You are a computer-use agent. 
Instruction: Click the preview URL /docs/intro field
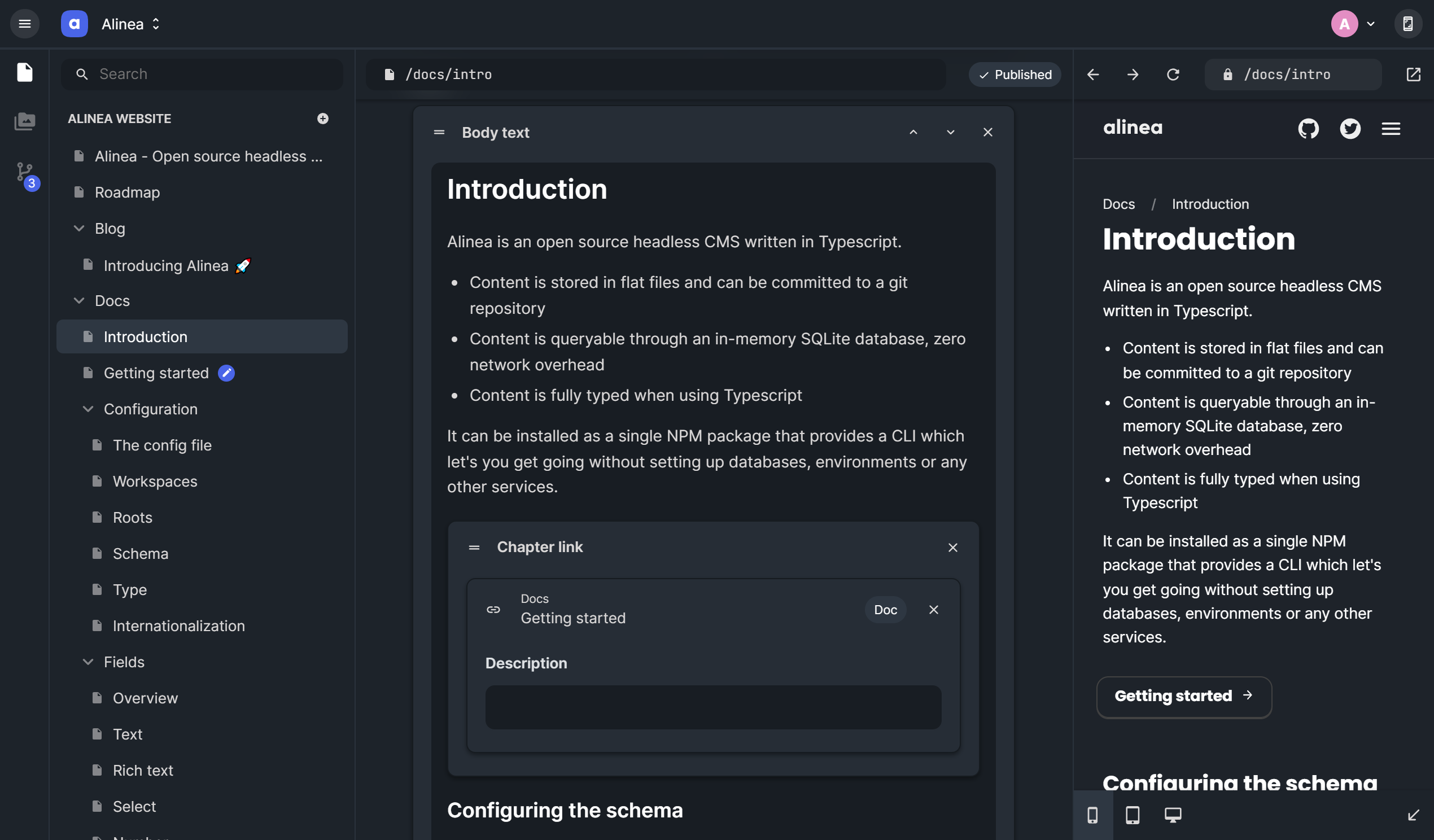pyautogui.click(x=1293, y=74)
